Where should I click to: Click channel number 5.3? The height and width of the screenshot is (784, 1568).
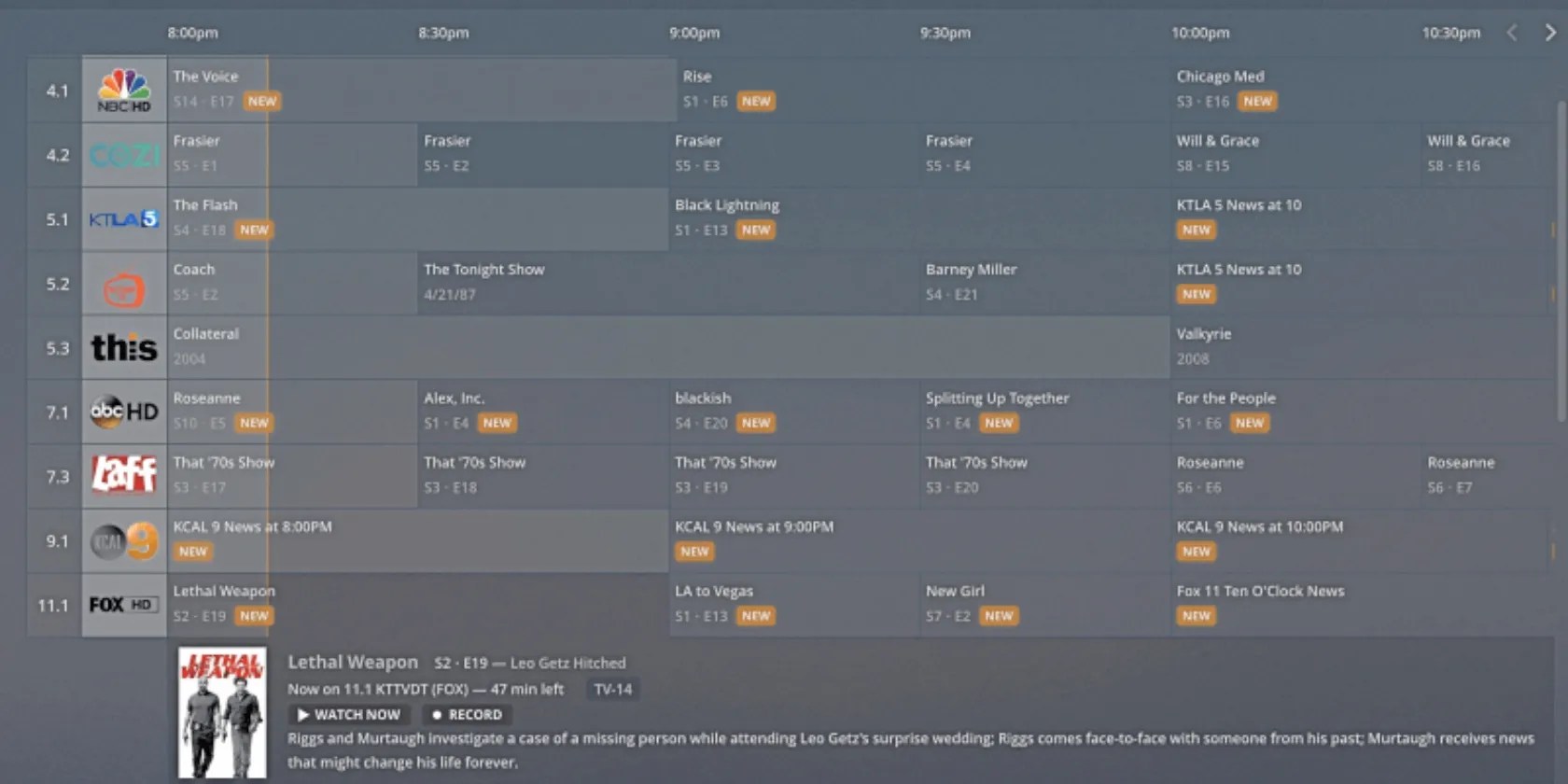click(x=57, y=348)
